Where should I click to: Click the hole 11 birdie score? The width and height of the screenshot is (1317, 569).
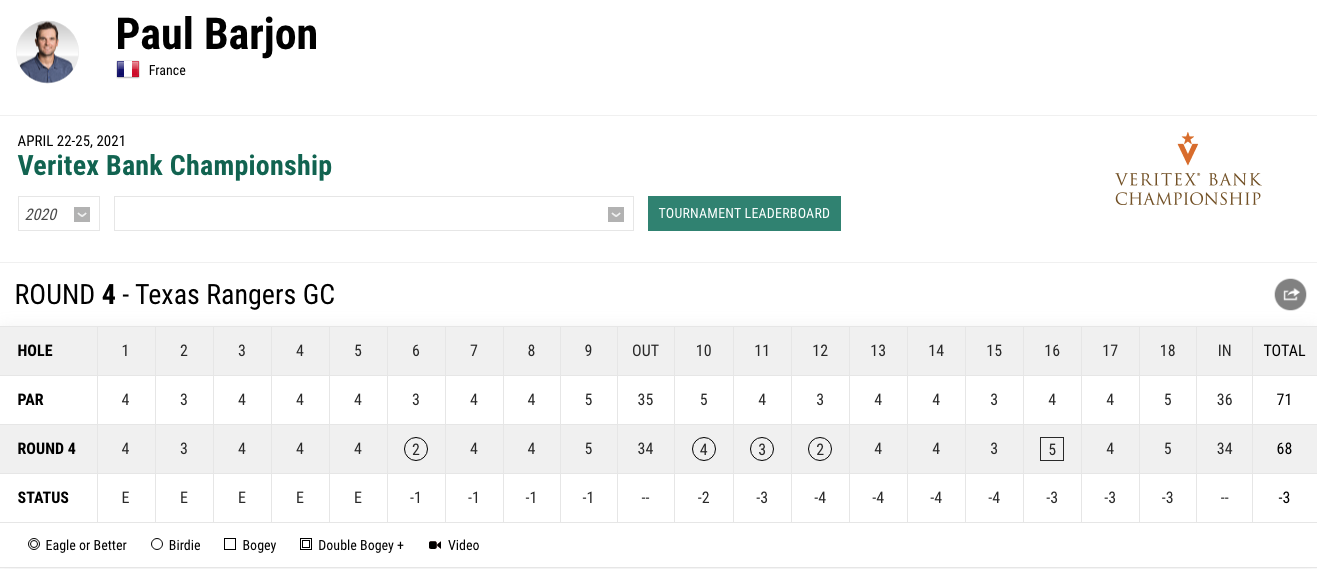pyautogui.click(x=762, y=449)
